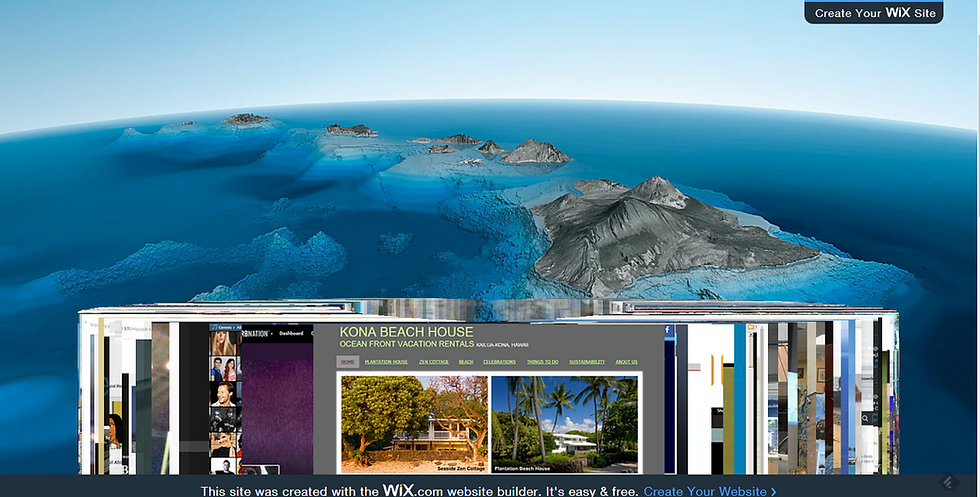Image resolution: width=980 pixels, height=497 pixels.
Task: Open the ZEN COTTAGE menu link
Action: (x=434, y=362)
